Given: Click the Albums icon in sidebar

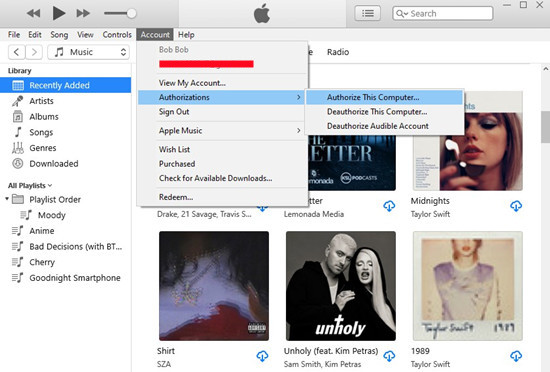Looking at the screenshot, I should (x=18, y=116).
